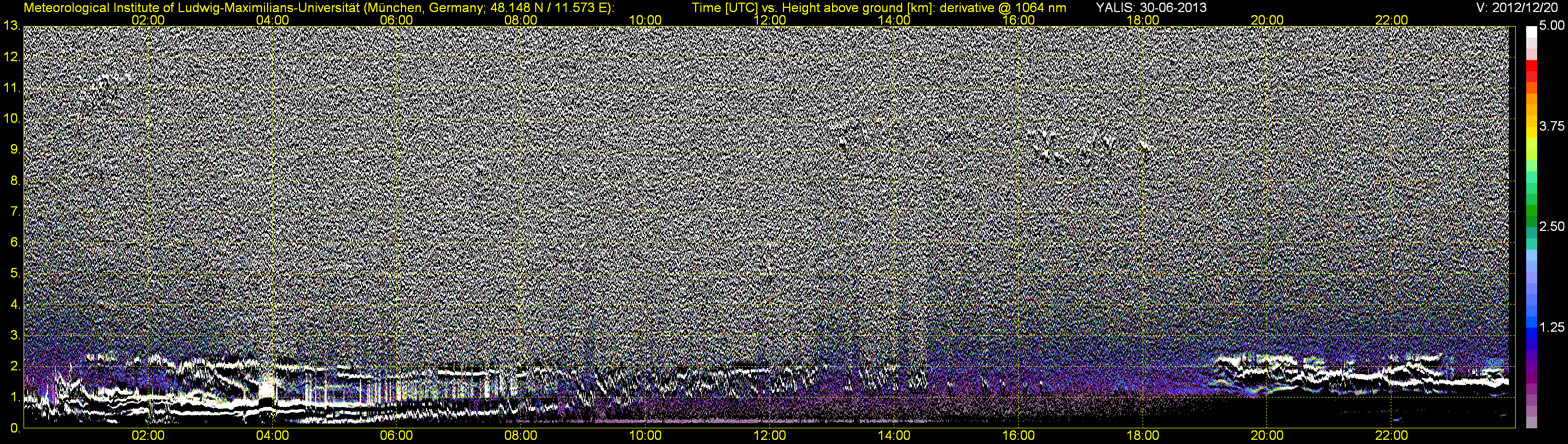Click the height label '1.' on the vertical axis

tap(15, 397)
